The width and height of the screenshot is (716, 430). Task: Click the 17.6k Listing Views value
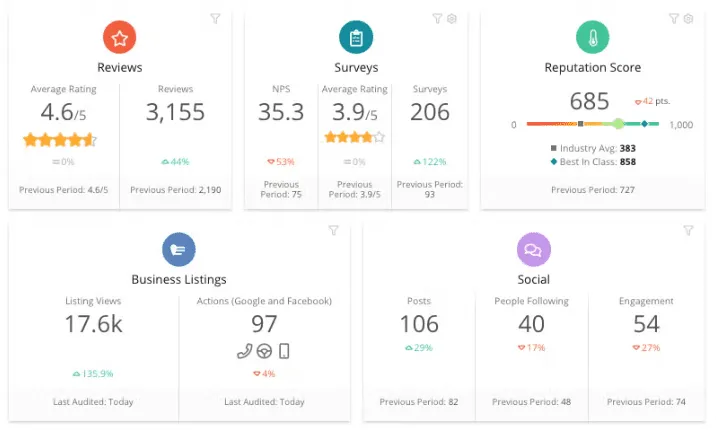(93, 323)
